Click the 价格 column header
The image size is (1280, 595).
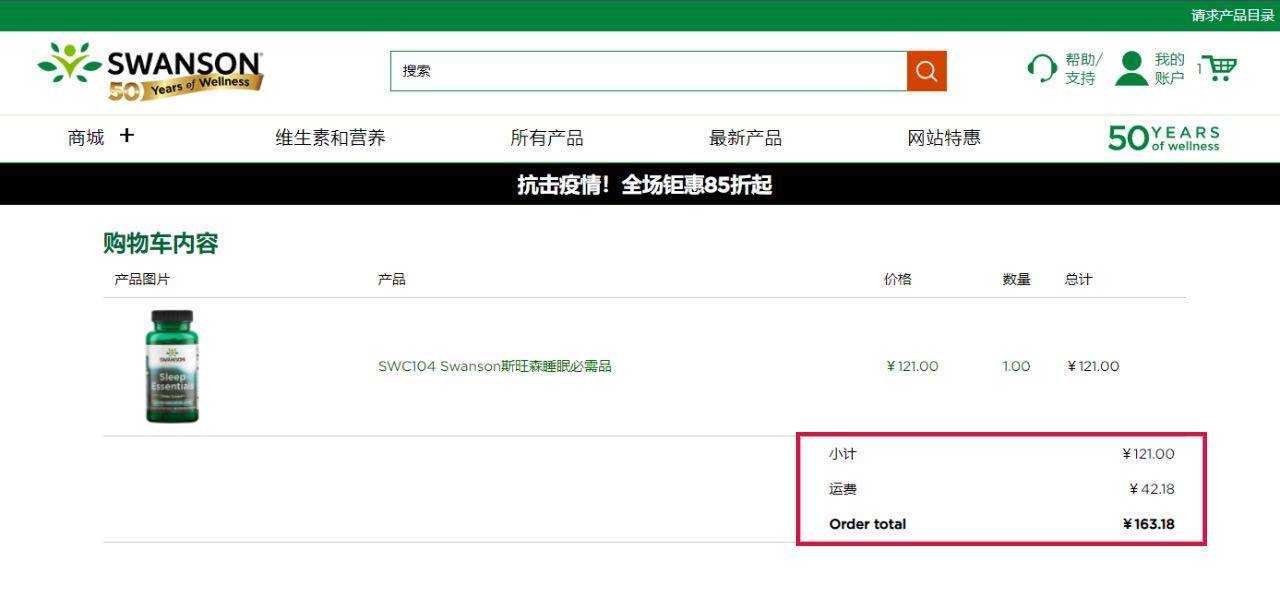tap(898, 279)
